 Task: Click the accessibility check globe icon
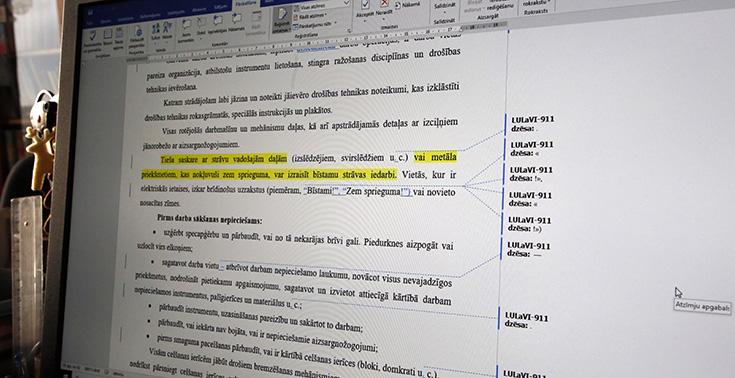139,34
